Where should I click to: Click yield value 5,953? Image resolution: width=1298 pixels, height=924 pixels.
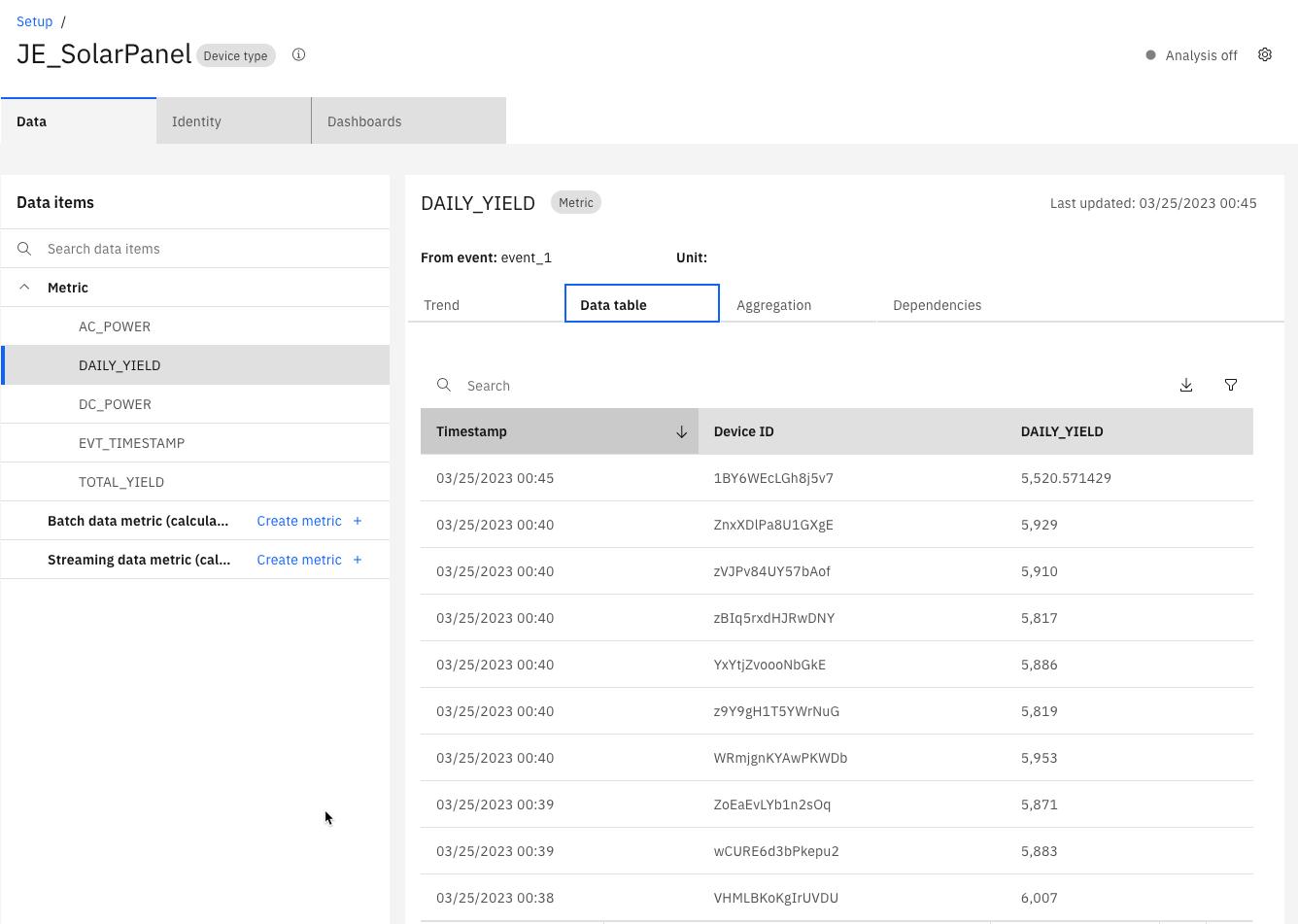click(1040, 758)
